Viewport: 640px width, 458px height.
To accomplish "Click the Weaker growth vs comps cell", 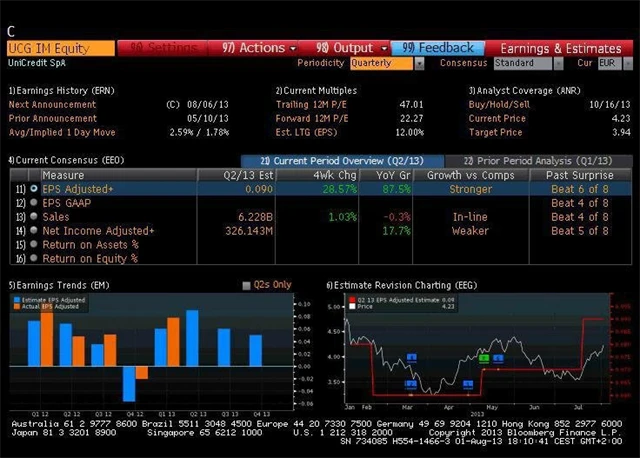I will pos(470,231).
